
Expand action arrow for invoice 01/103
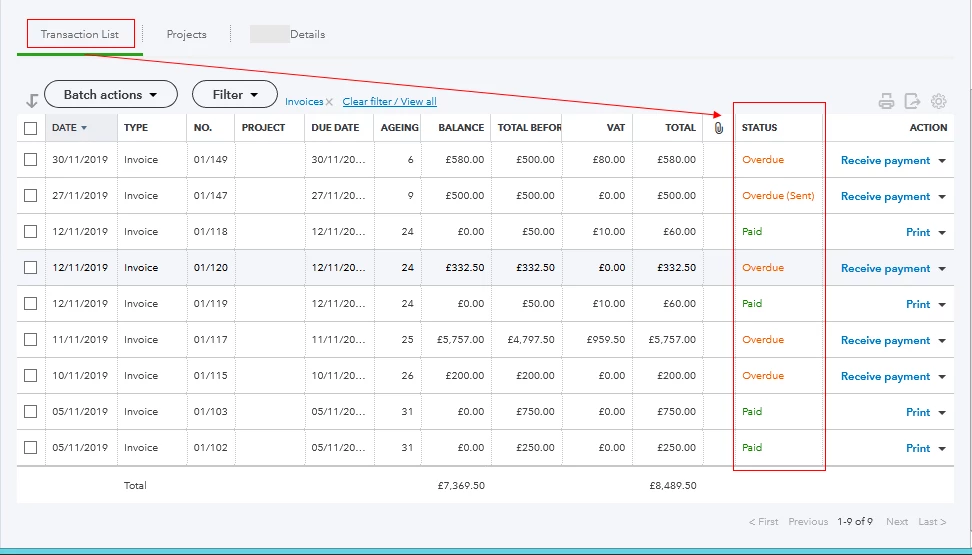tap(942, 412)
